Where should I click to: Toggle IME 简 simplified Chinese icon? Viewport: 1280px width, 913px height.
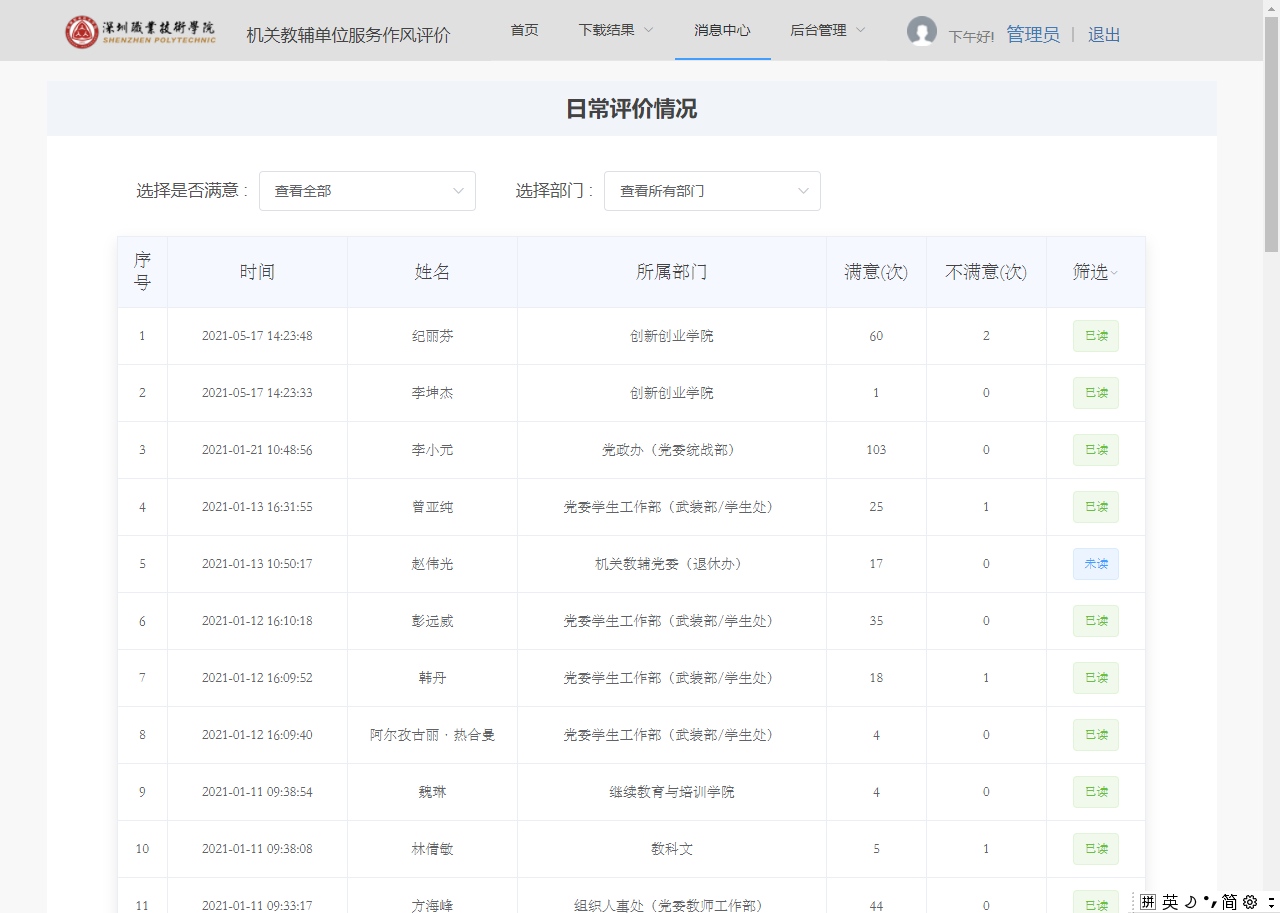(x=1230, y=902)
